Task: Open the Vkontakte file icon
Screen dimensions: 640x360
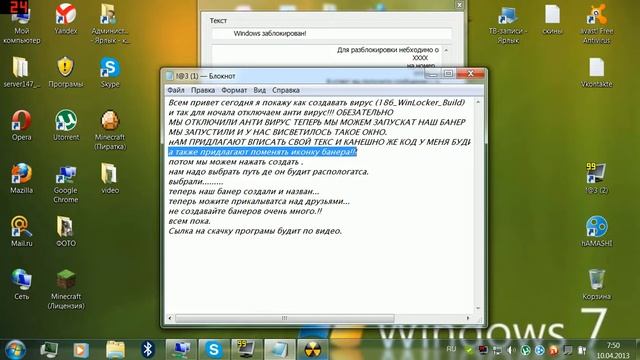Action: pos(596,73)
